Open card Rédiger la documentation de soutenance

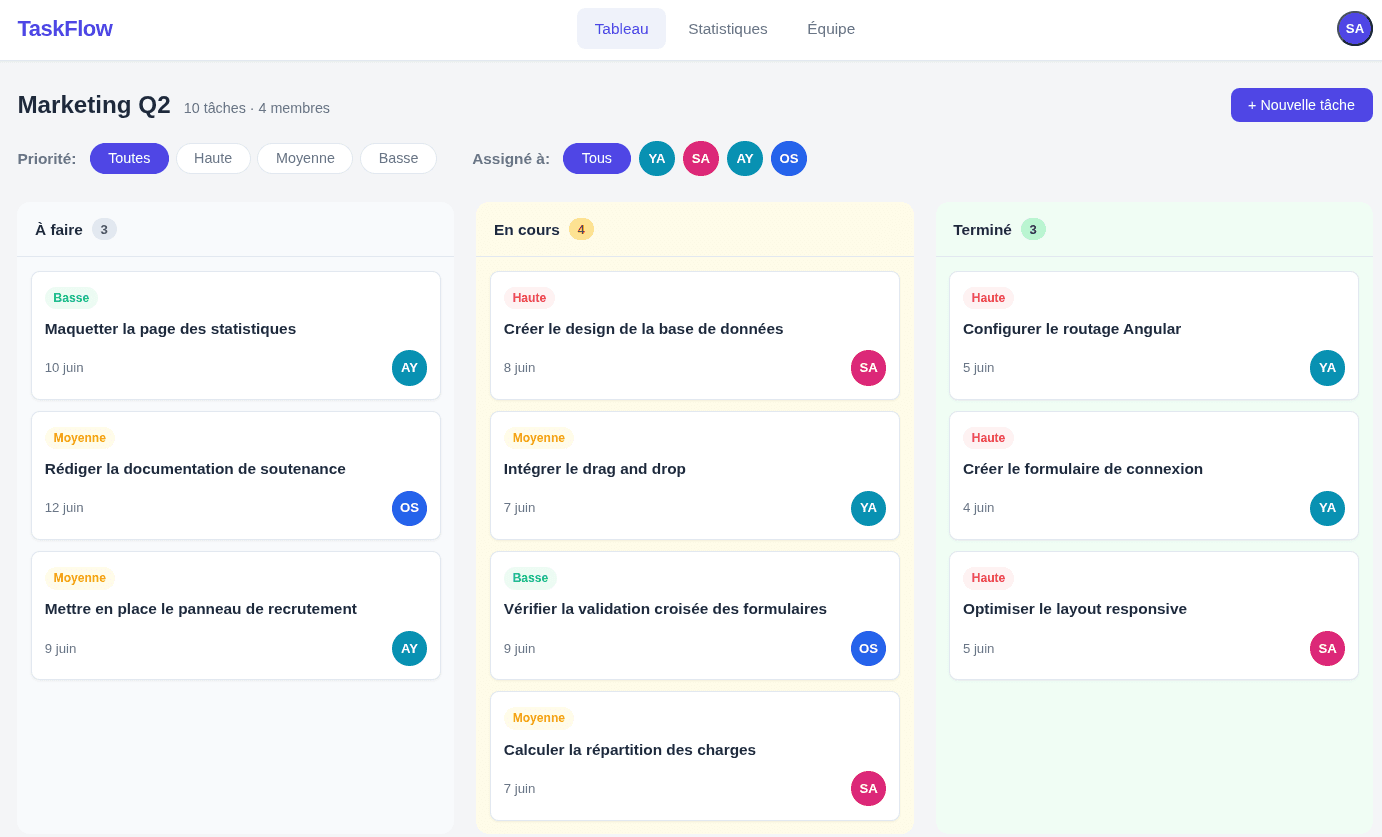236,475
